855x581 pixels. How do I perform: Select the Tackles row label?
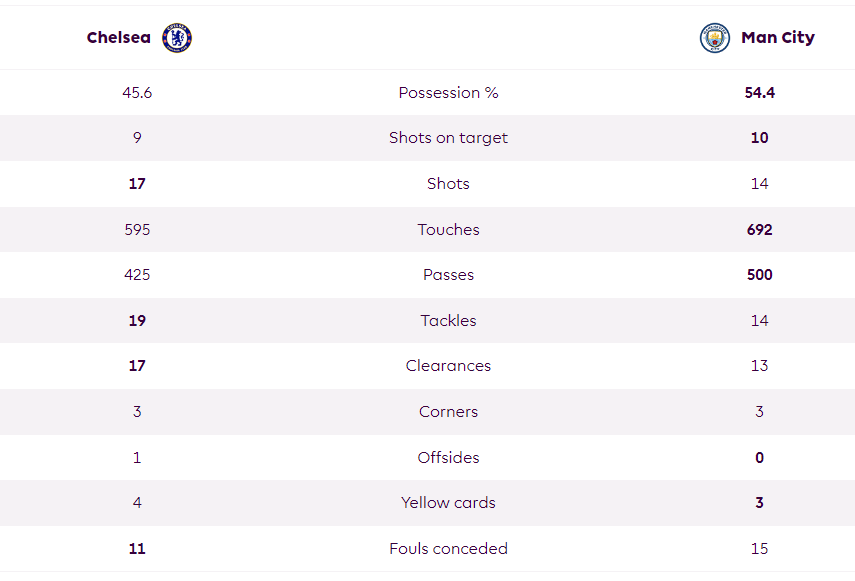(x=448, y=320)
